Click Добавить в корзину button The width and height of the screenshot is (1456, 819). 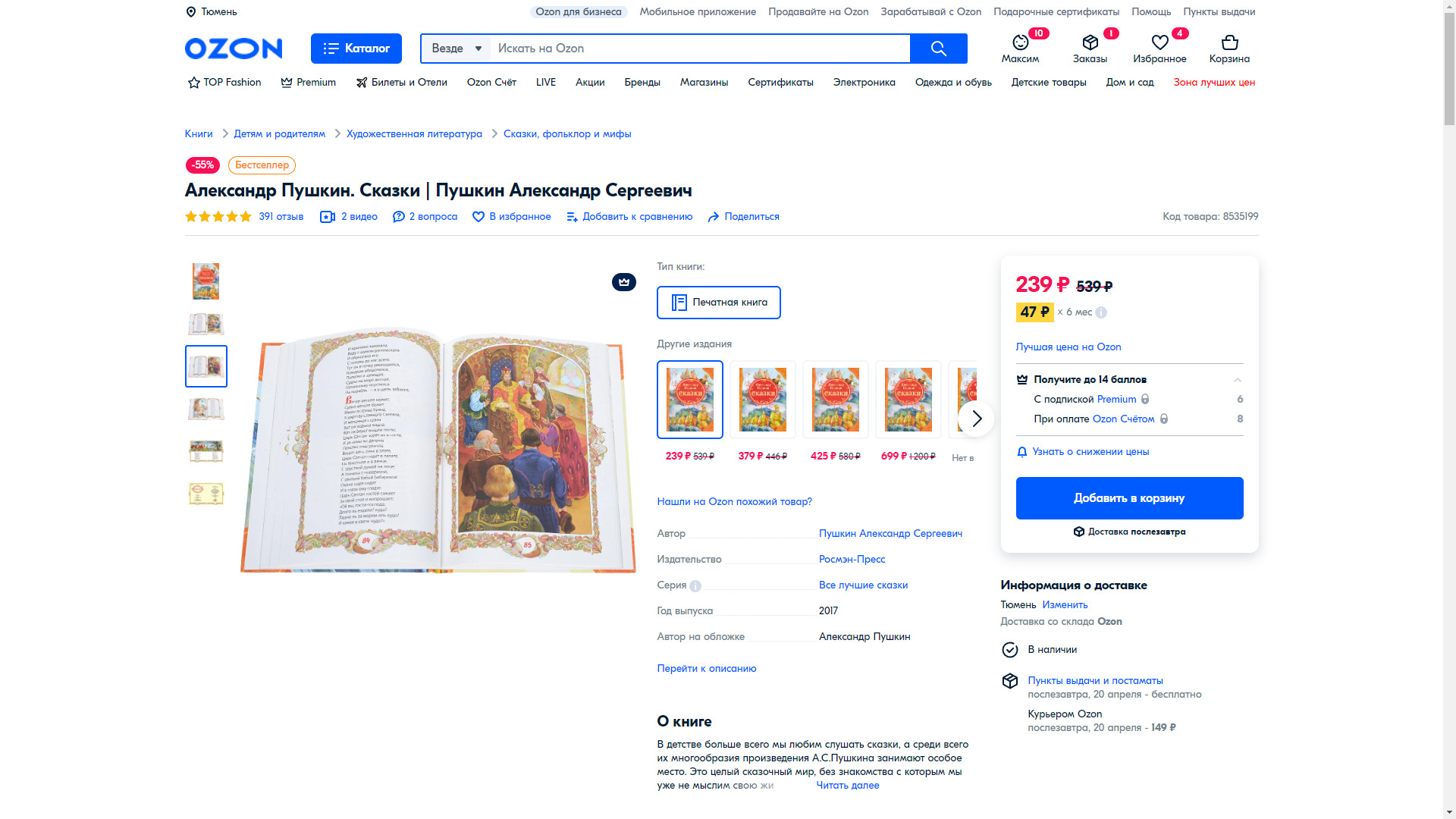[x=1129, y=498]
